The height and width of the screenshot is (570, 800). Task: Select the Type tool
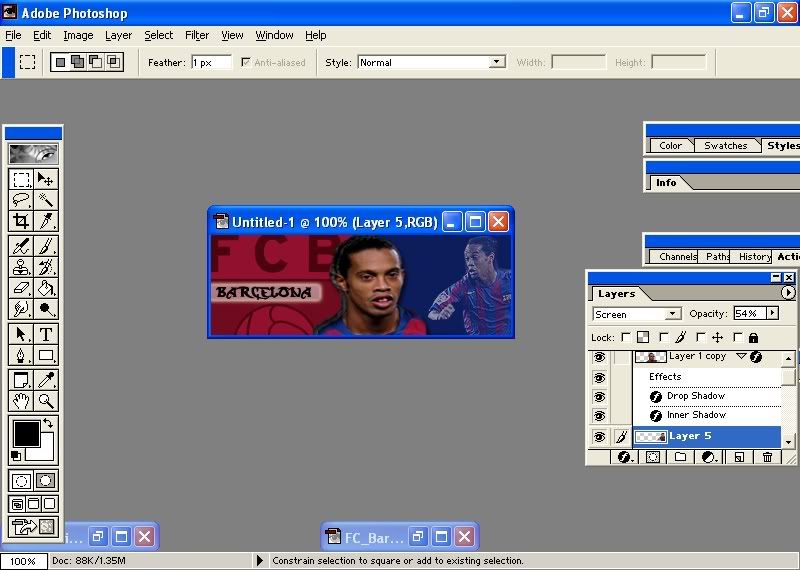click(46, 334)
